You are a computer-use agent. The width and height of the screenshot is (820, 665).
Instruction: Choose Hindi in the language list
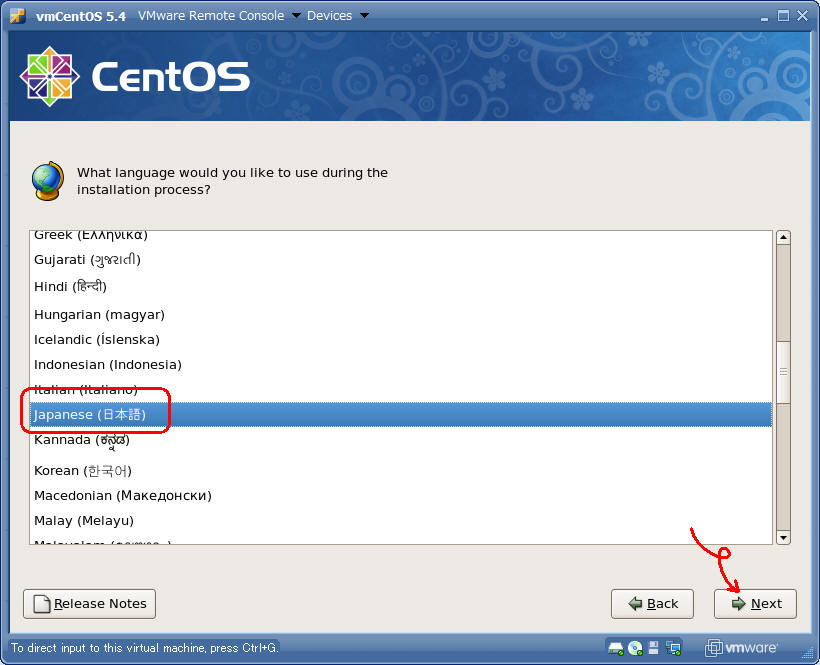point(70,287)
